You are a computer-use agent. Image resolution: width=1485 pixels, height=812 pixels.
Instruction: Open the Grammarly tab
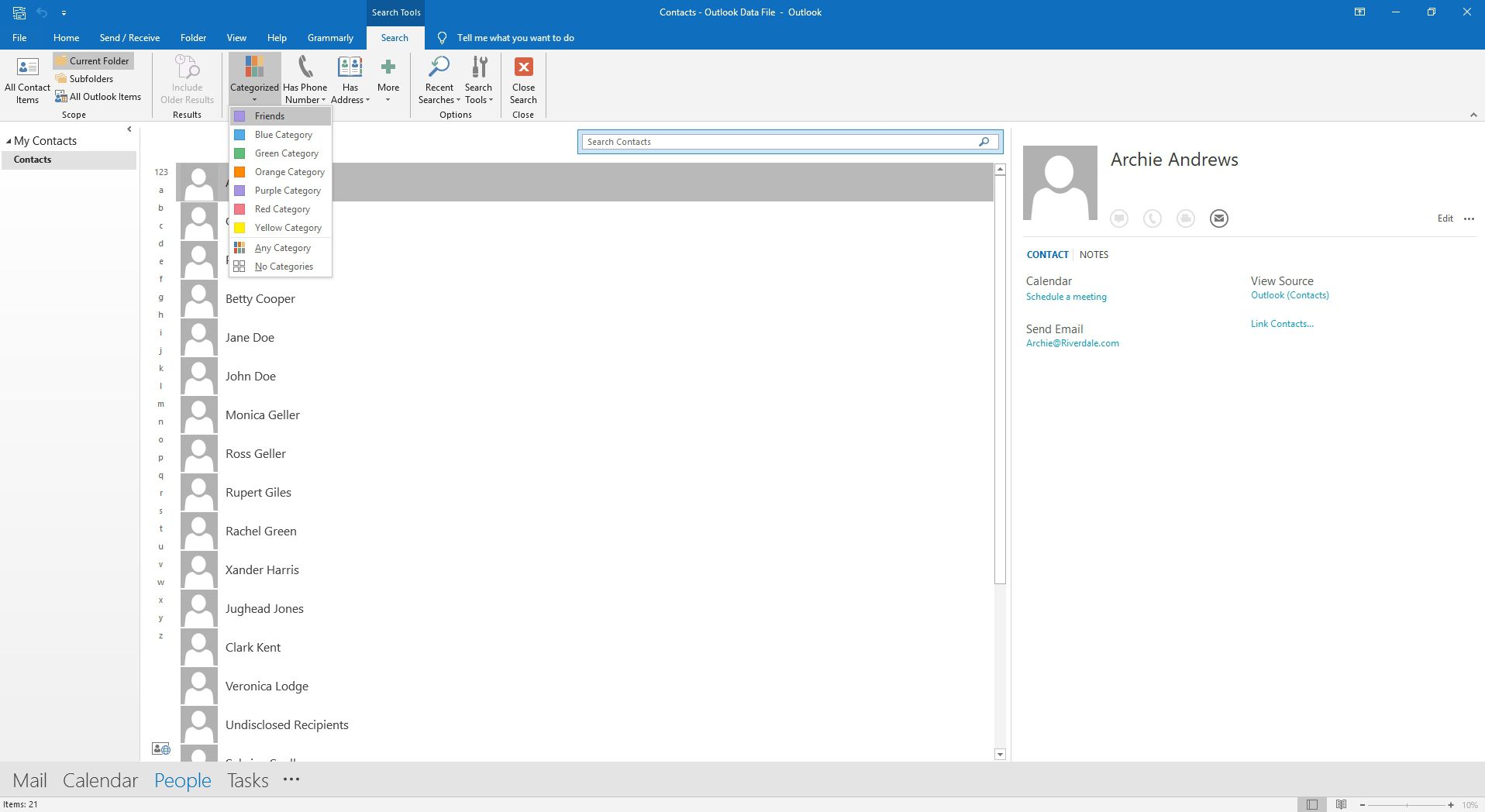(x=330, y=37)
